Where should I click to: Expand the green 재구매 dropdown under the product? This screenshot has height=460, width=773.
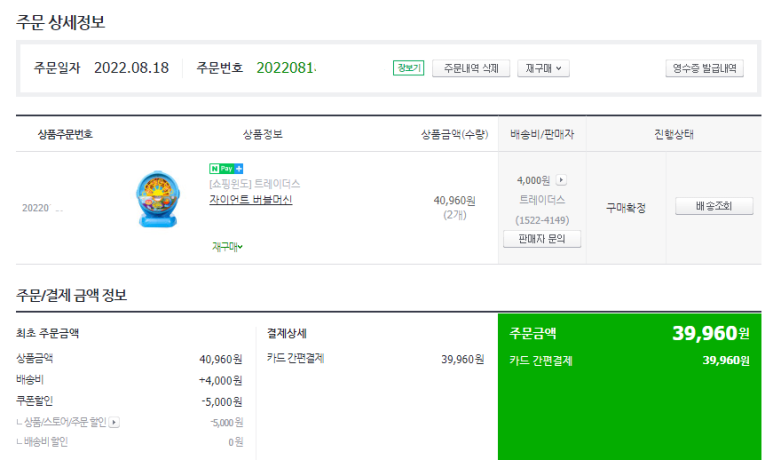[x=227, y=247]
